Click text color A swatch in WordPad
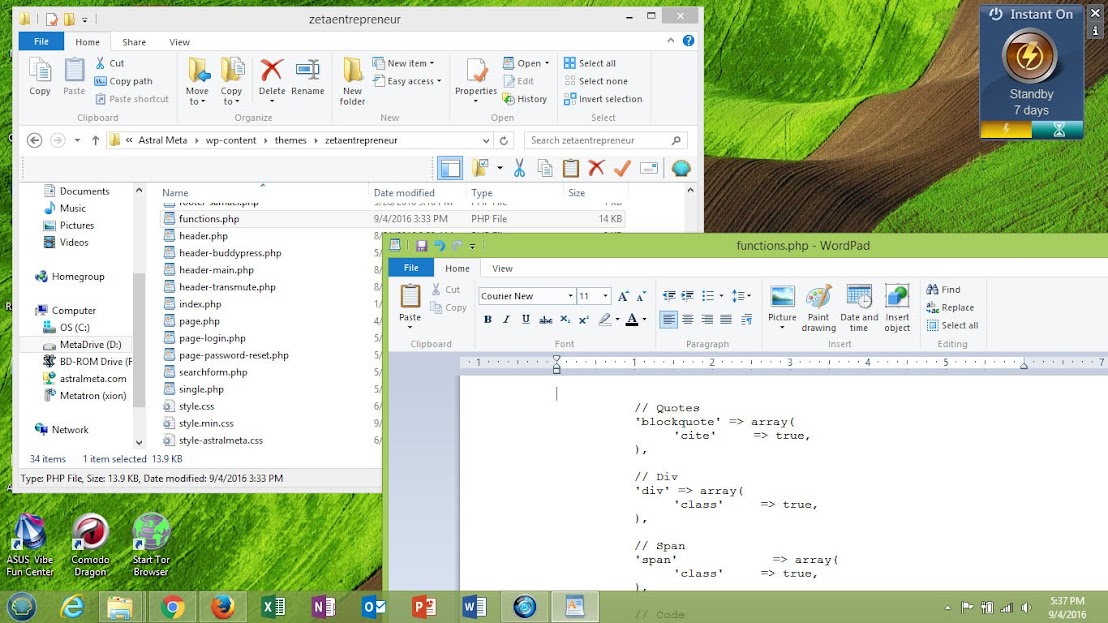Viewport: 1108px width, 623px height. pyautogui.click(x=632, y=319)
